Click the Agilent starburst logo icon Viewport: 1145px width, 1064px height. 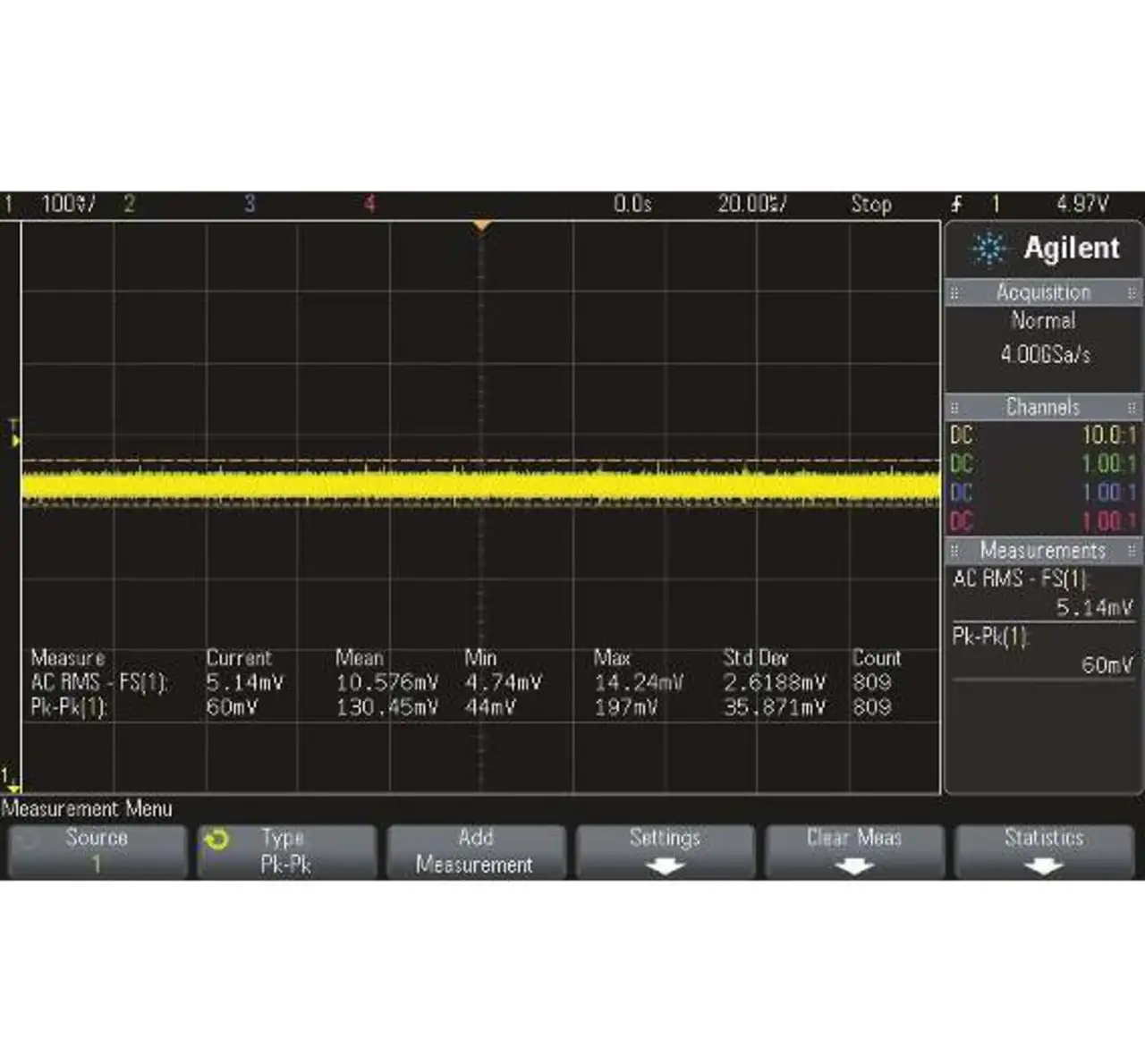point(989,249)
